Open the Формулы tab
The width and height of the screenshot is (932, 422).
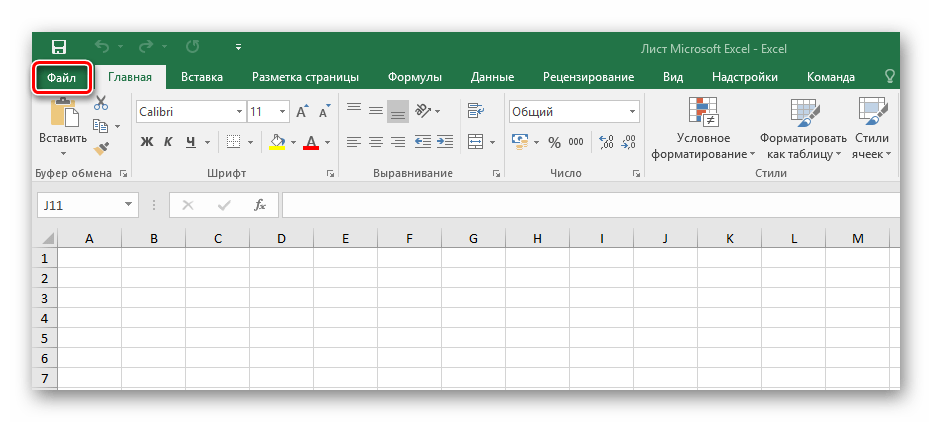415,77
